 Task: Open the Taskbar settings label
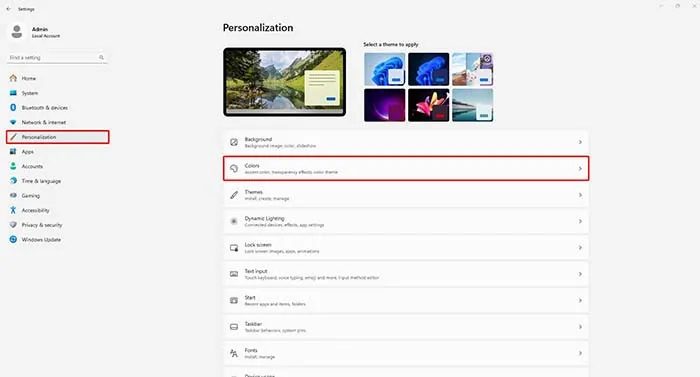253,324
